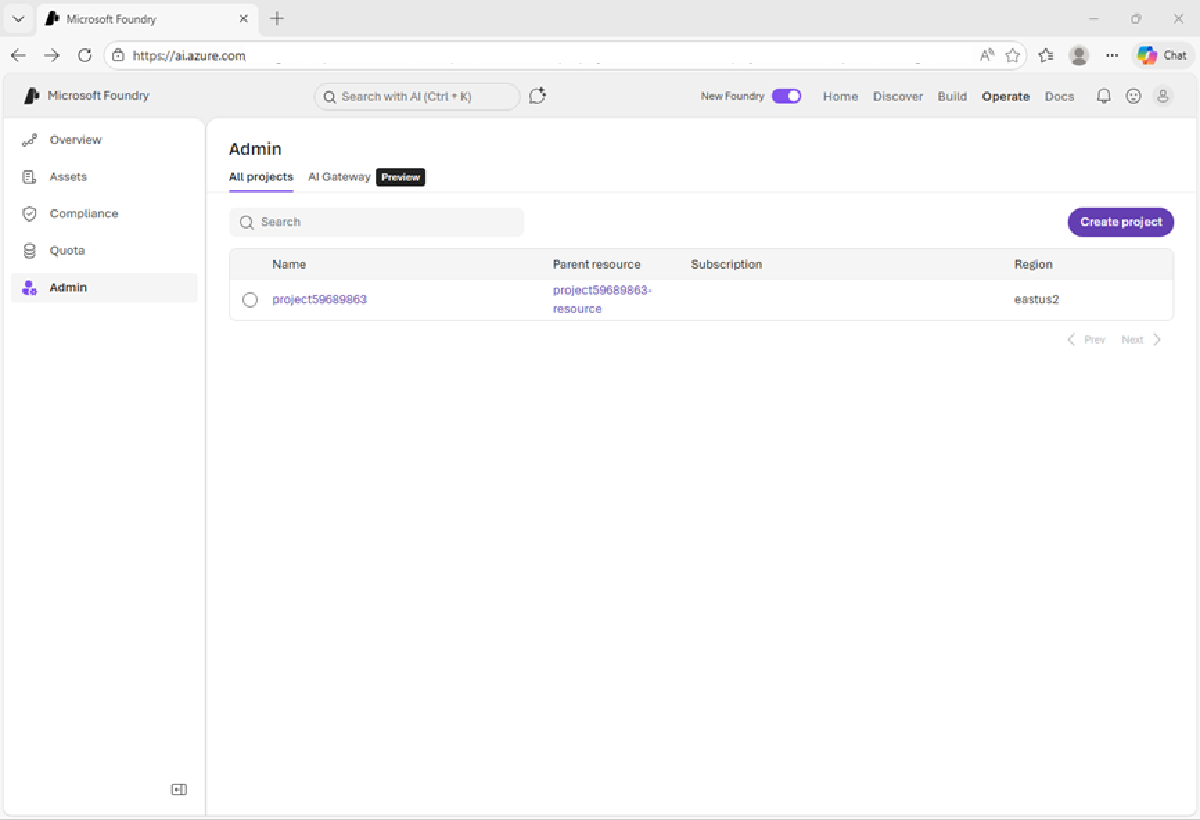1200x820 pixels.
Task: Click the Search with AI field
Action: pos(417,96)
